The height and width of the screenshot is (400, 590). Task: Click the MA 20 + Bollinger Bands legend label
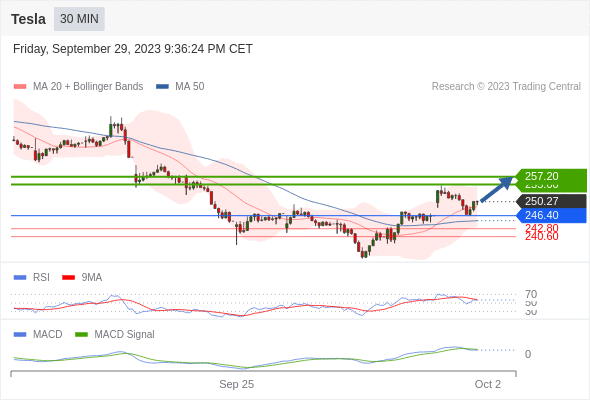tap(88, 87)
